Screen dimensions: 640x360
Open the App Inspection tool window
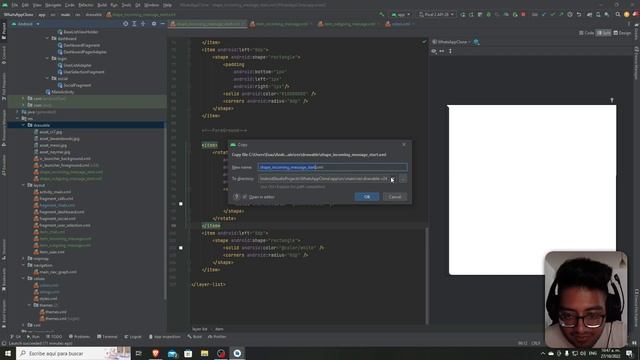(165, 337)
